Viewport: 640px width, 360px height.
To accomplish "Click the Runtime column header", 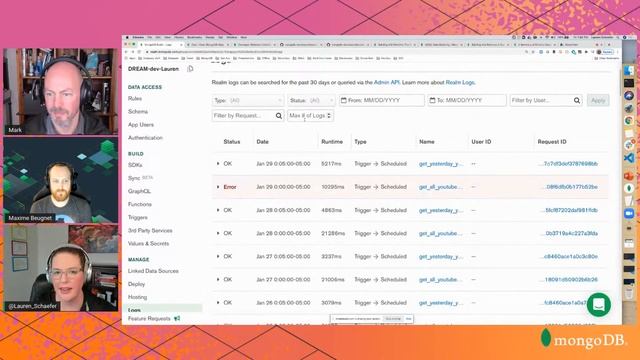I will 332,142.
